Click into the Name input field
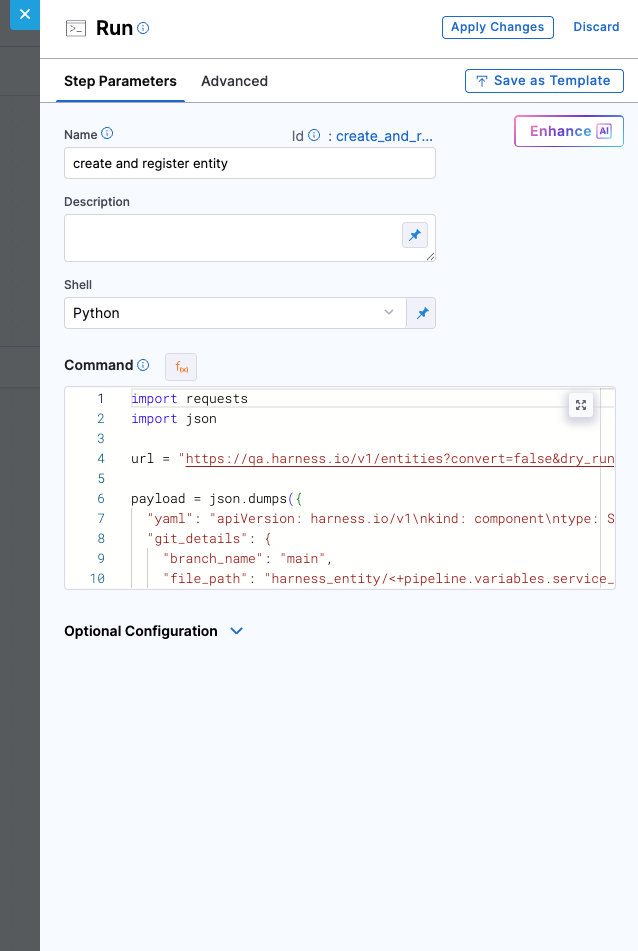638x951 pixels. (x=249, y=163)
